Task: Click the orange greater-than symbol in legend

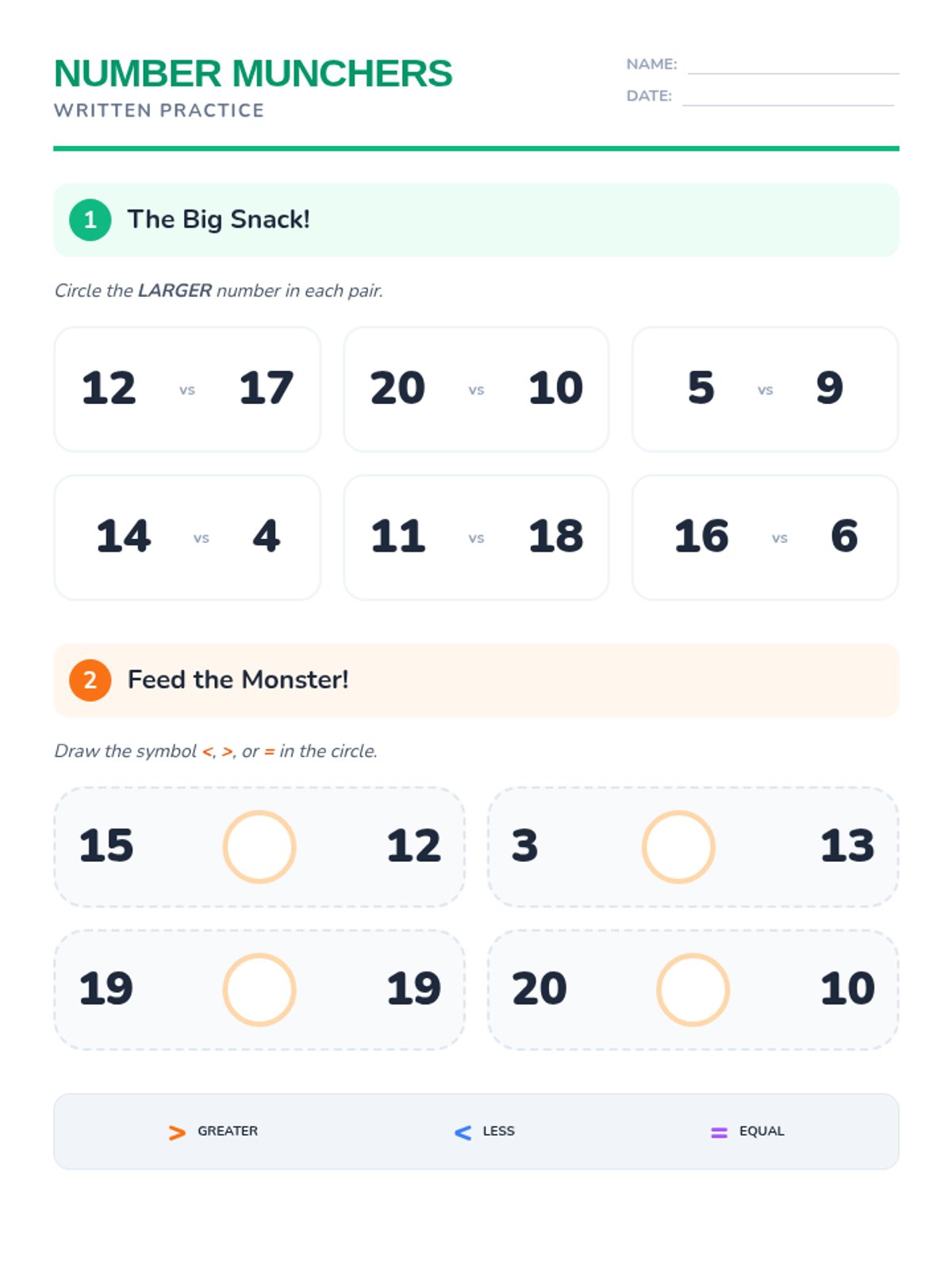Action: coord(177,1133)
